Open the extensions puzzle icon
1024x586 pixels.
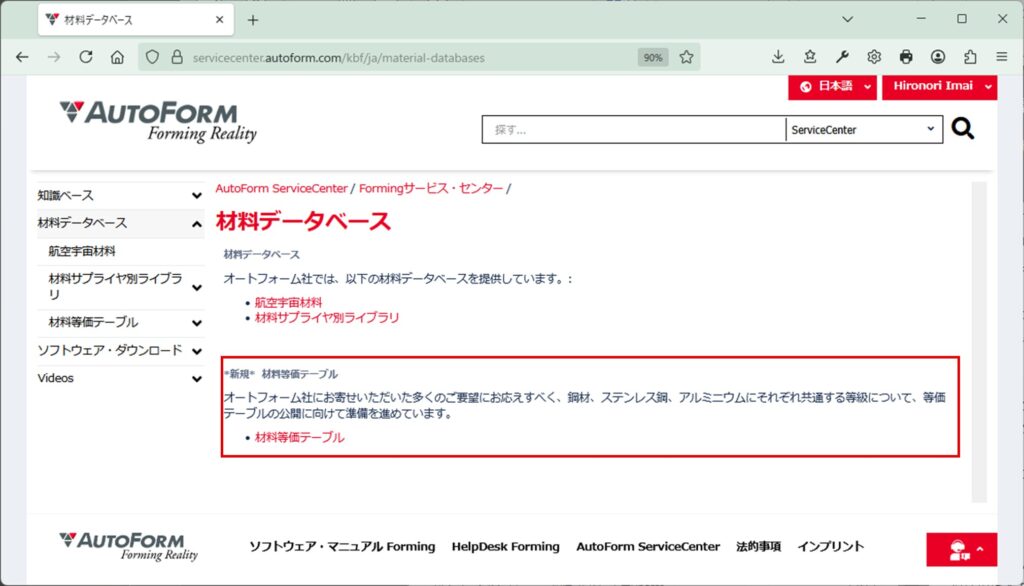pos(970,57)
